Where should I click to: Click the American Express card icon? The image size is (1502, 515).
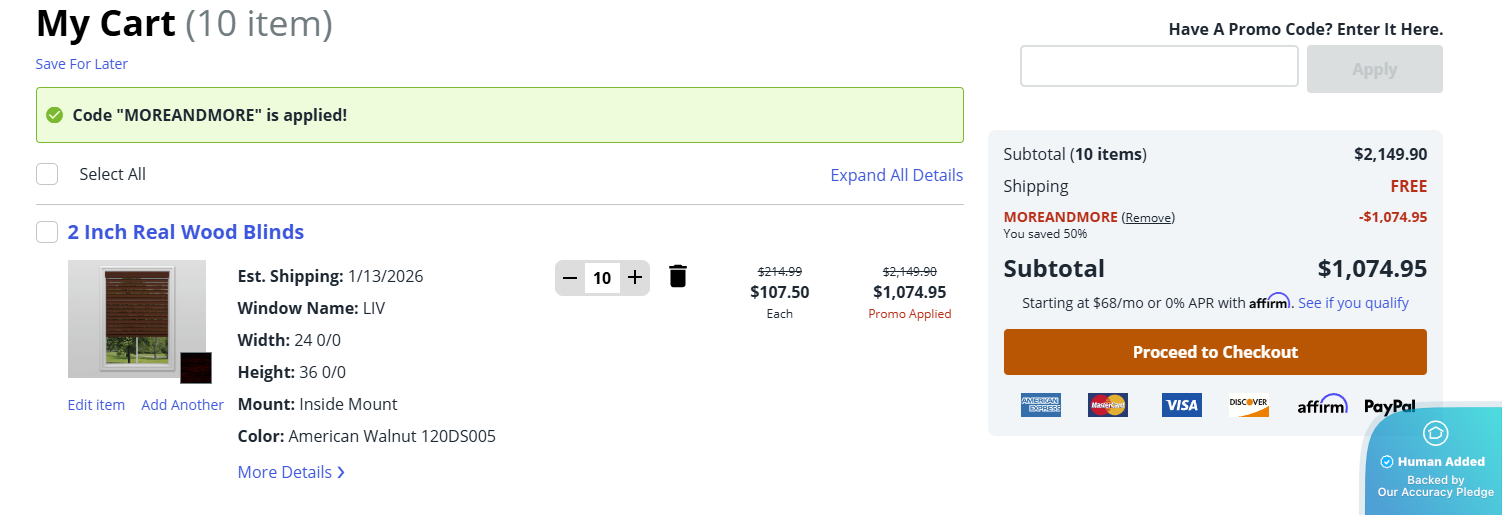(1040, 405)
